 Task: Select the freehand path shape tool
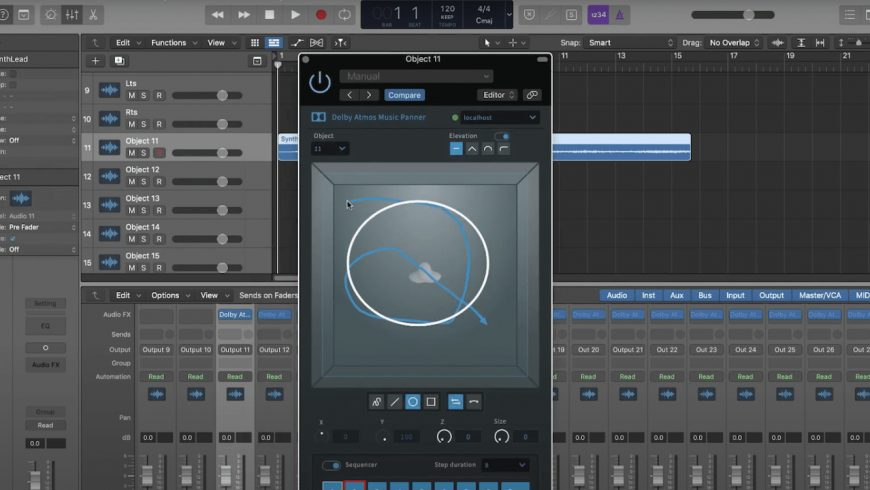tap(376, 402)
